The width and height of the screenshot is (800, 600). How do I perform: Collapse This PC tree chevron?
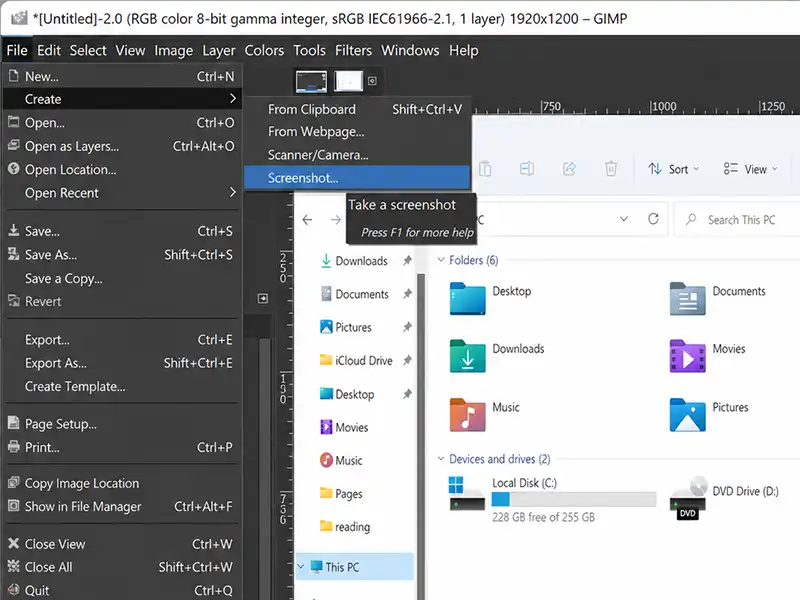[x=301, y=567]
